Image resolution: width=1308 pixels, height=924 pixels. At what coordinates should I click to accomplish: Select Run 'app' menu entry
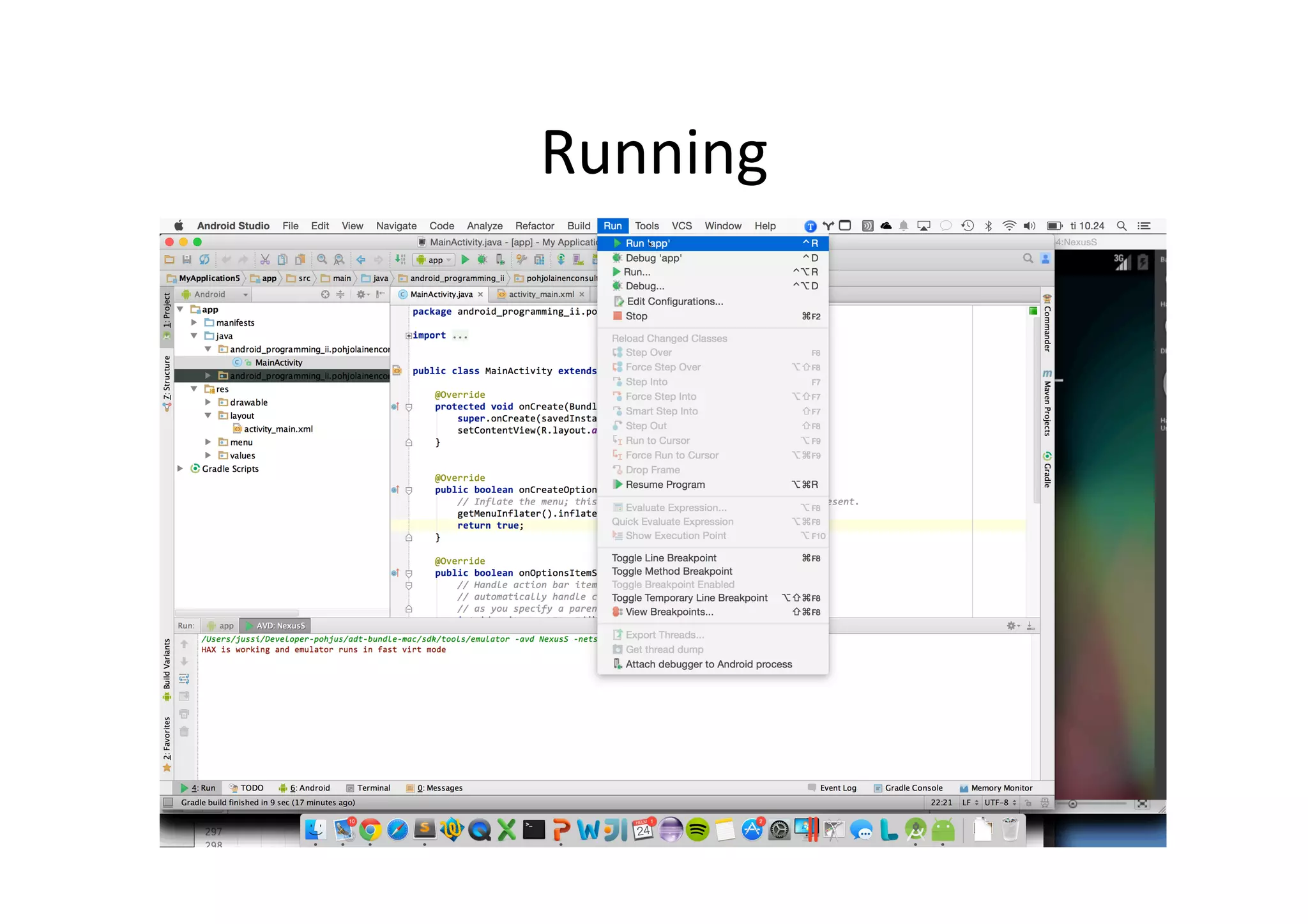coord(713,243)
